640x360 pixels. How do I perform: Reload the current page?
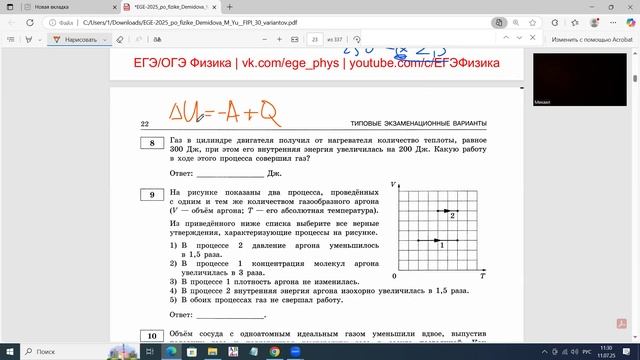30,23
